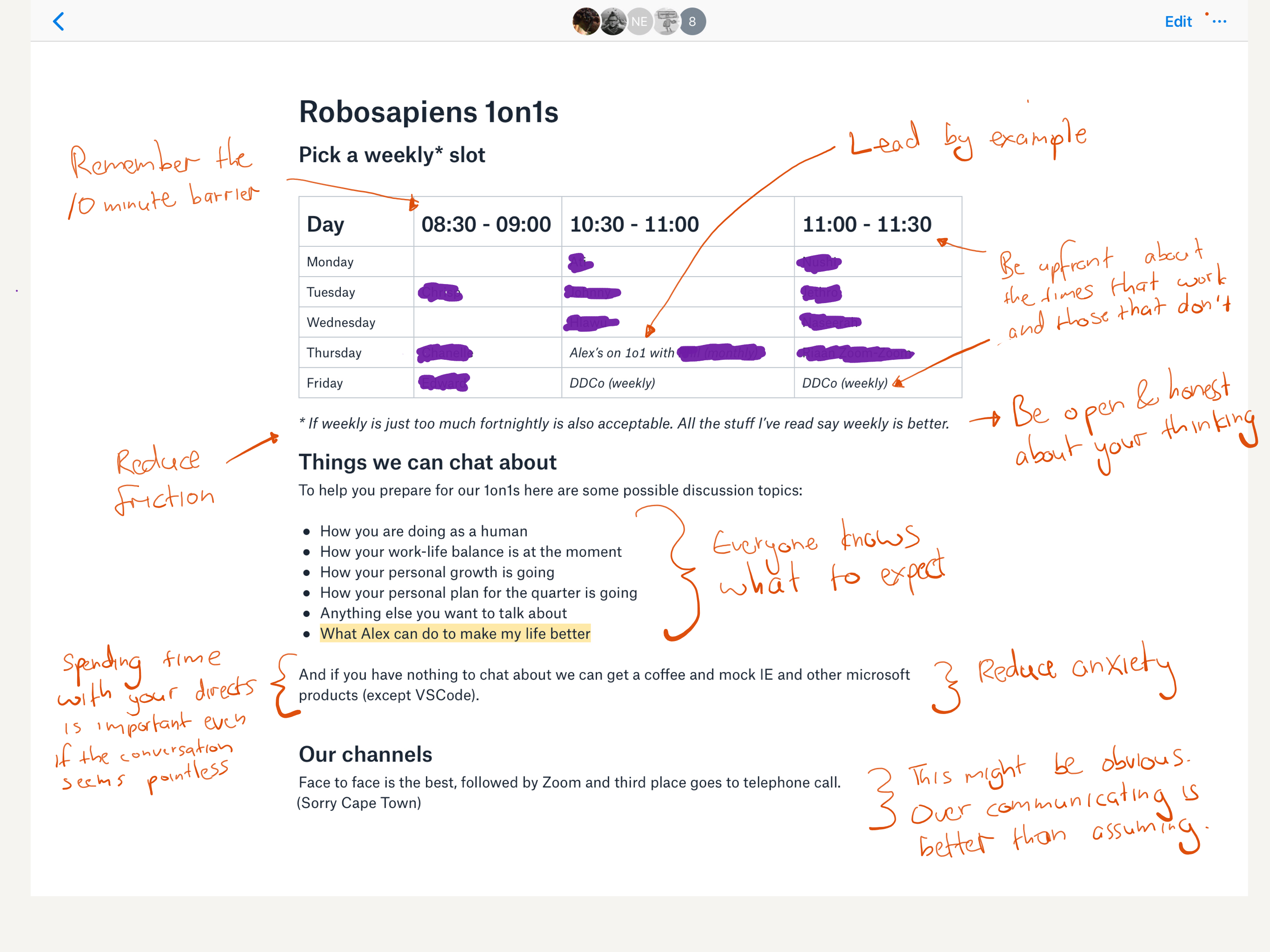Go back with the blue back arrow
The height and width of the screenshot is (952, 1270).
coord(59,22)
